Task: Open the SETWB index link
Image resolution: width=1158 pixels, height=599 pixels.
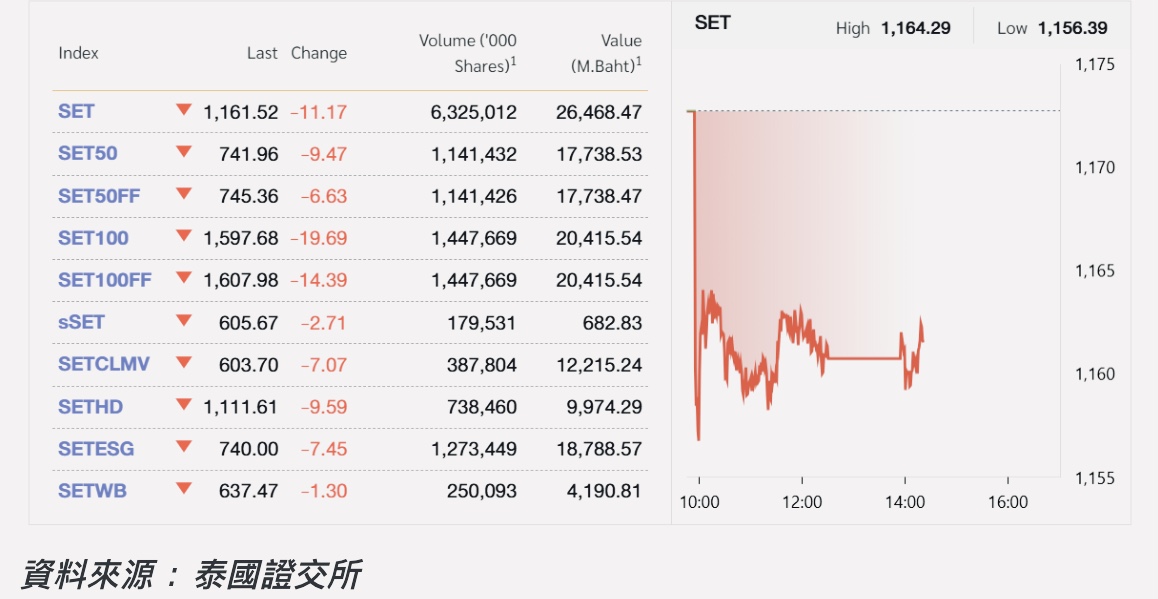Action: pyautogui.click(x=92, y=491)
